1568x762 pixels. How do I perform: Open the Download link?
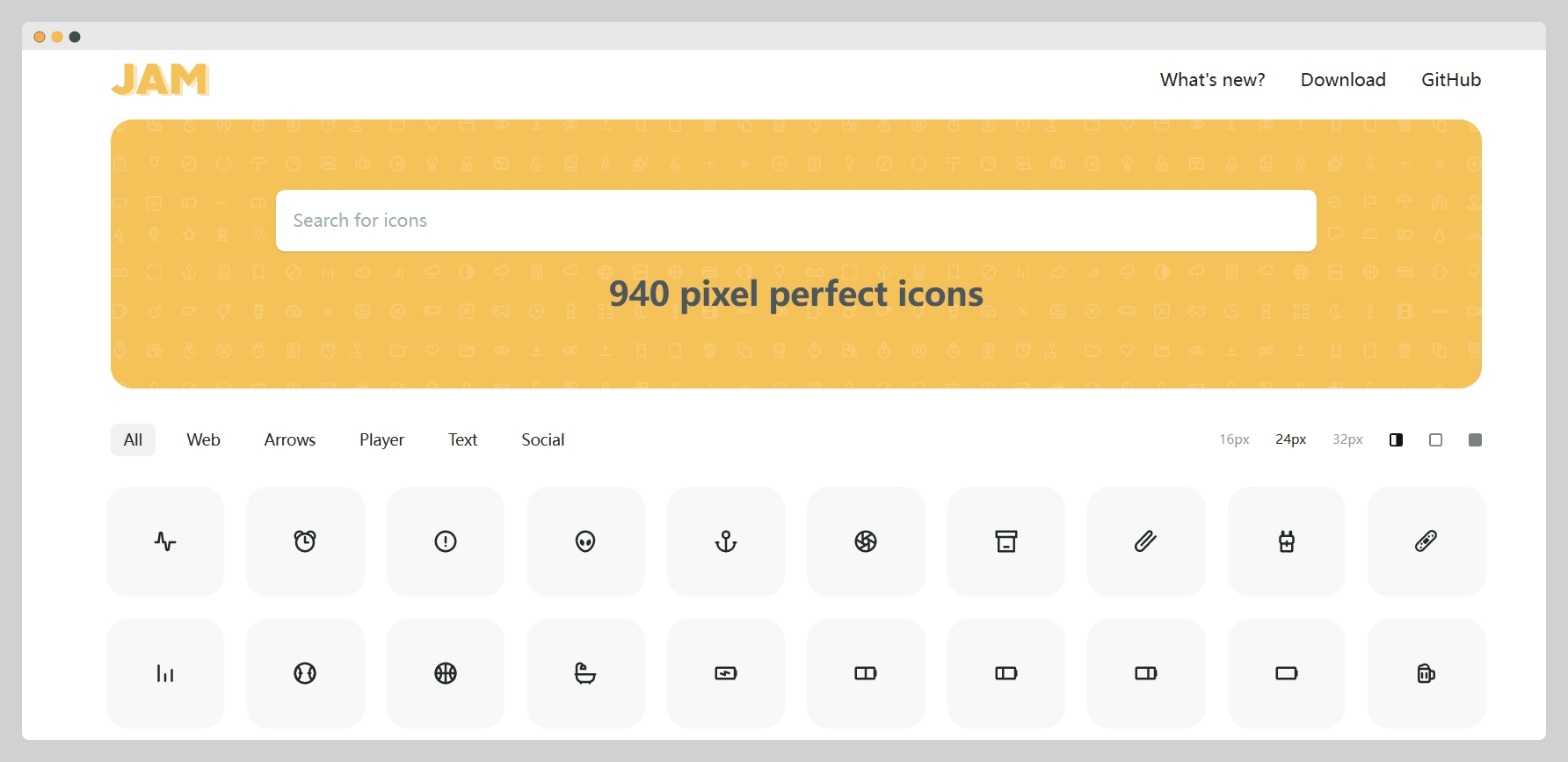[1342, 80]
